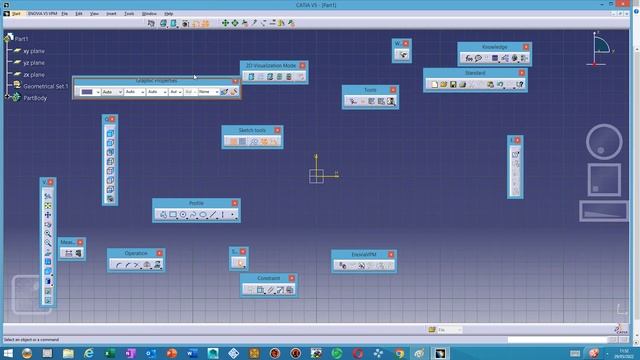Click the Design Table icon in Knowledge
This screenshot has height=360, width=640.
click(495, 58)
